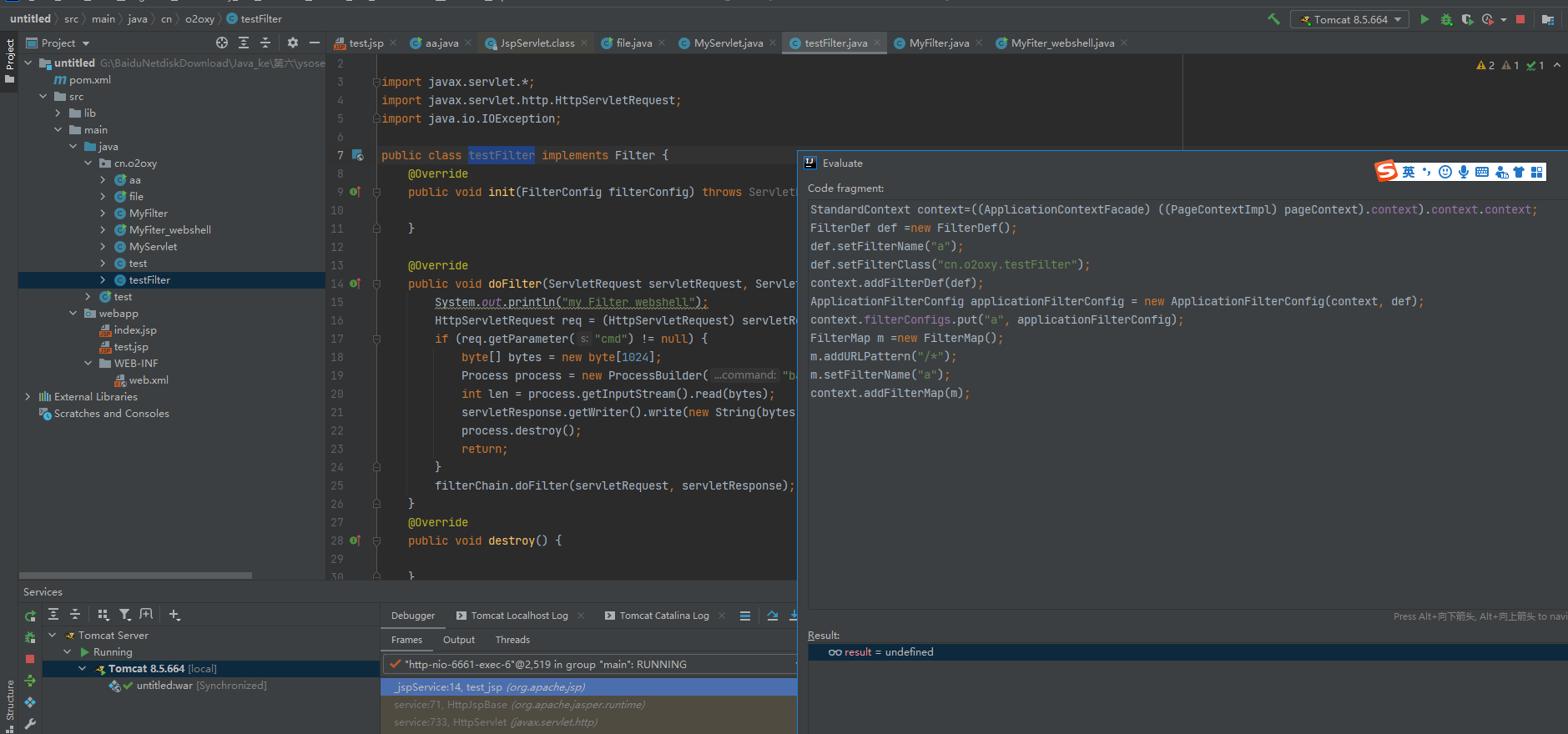Select the MyServlet class in tree
The width and height of the screenshot is (1568, 734).
pos(153,247)
